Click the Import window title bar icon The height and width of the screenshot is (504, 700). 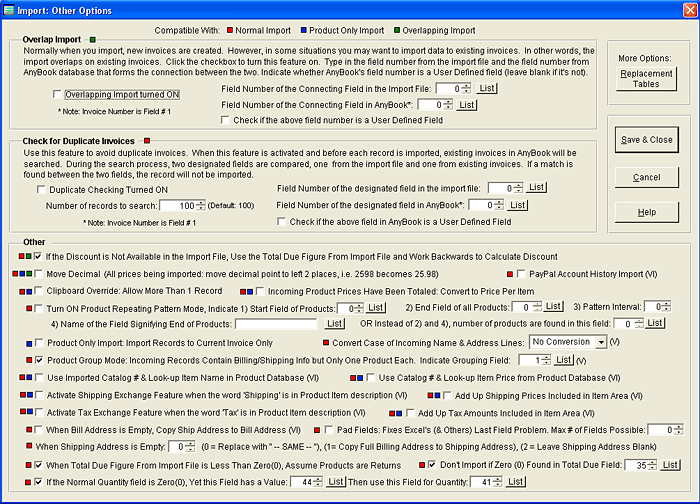coord(11,10)
